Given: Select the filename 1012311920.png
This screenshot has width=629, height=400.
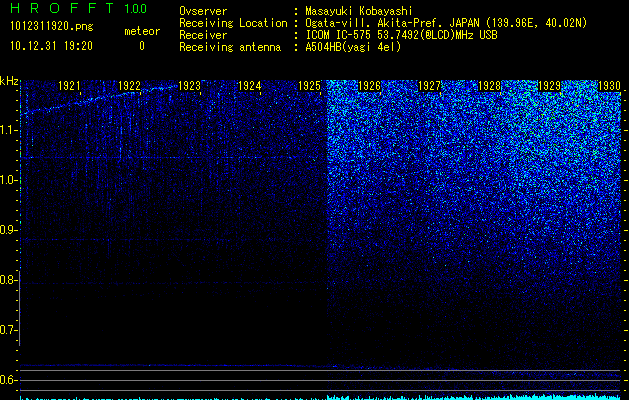Looking at the screenshot, I should pos(52,27).
